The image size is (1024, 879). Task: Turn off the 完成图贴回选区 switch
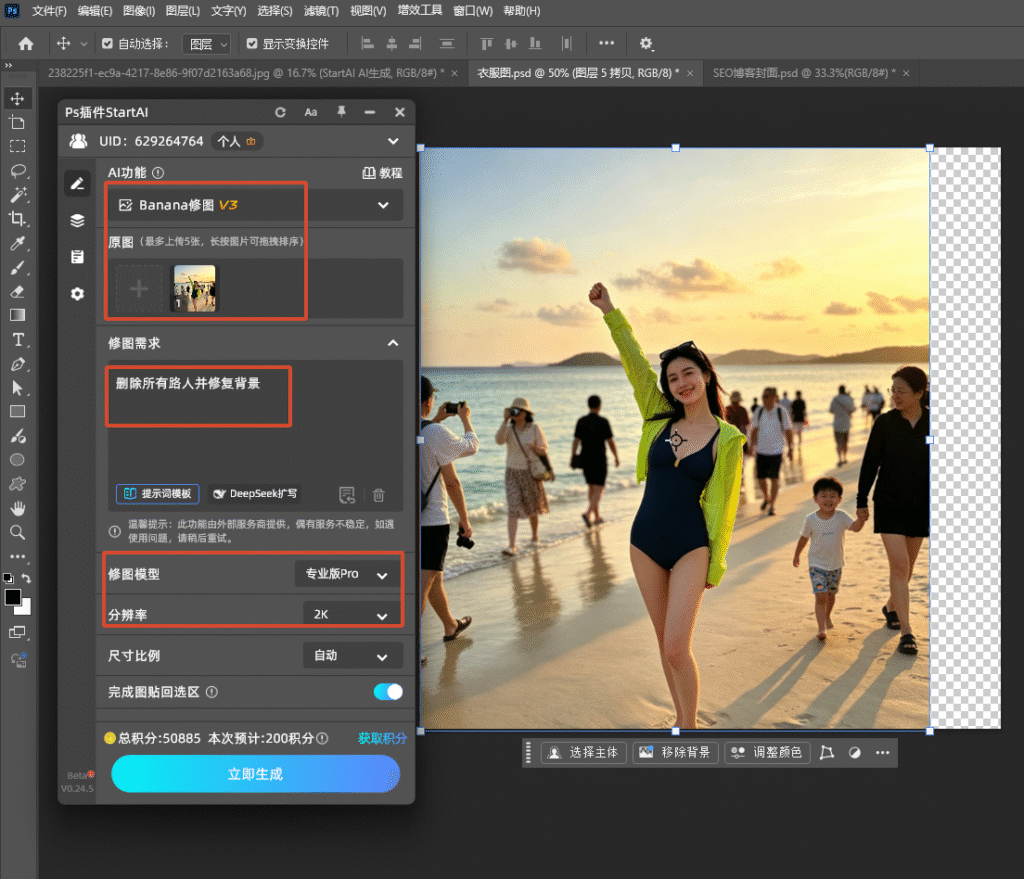[388, 692]
